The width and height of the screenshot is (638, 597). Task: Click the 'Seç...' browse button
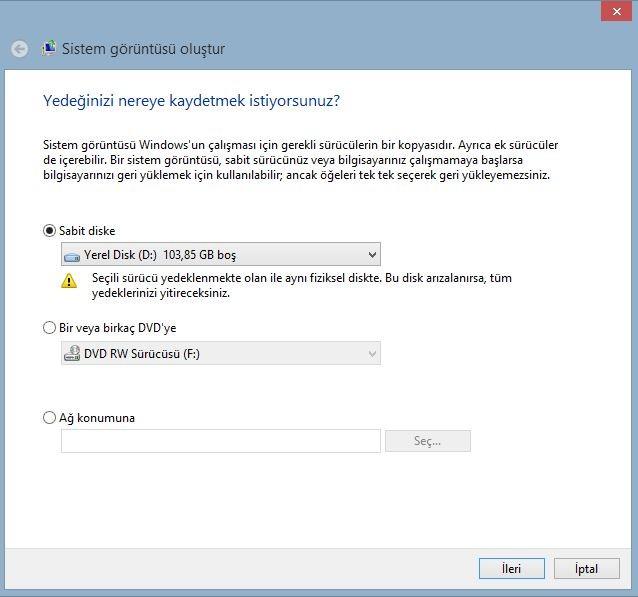(428, 441)
